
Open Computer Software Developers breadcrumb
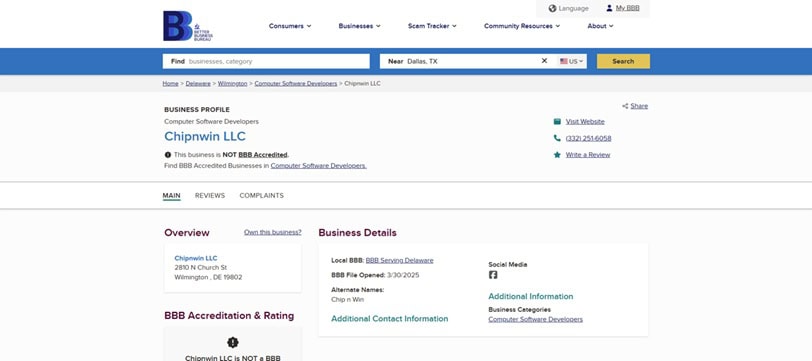[x=296, y=83]
